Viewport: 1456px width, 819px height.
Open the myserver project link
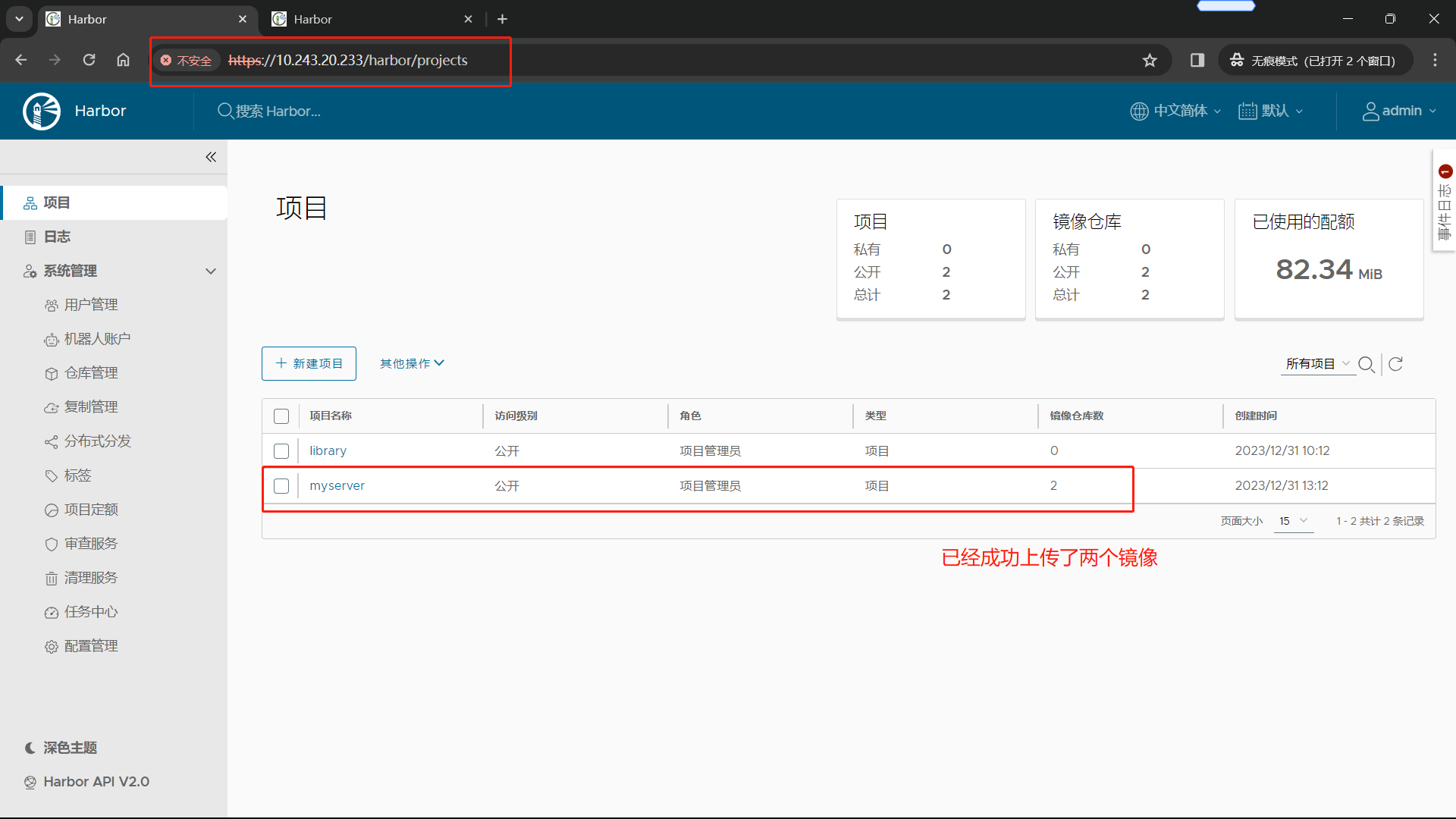pyautogui.click(x=337, y=485)
